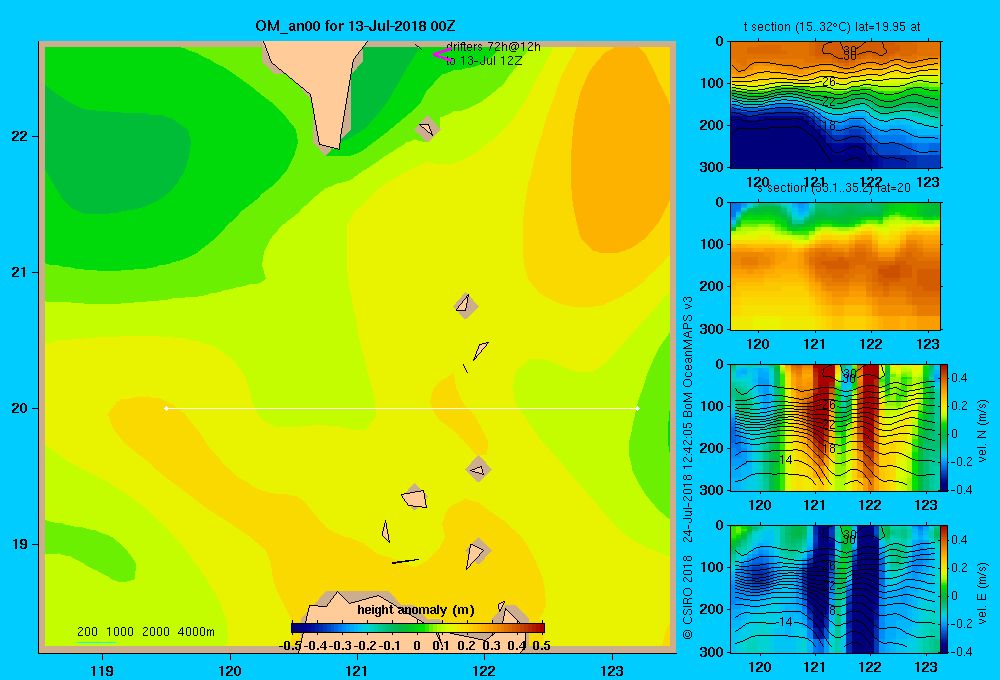1000x680 pixels.
Task: Click the -0.5 tick on height anomaly scale
Action: [290, 646]
